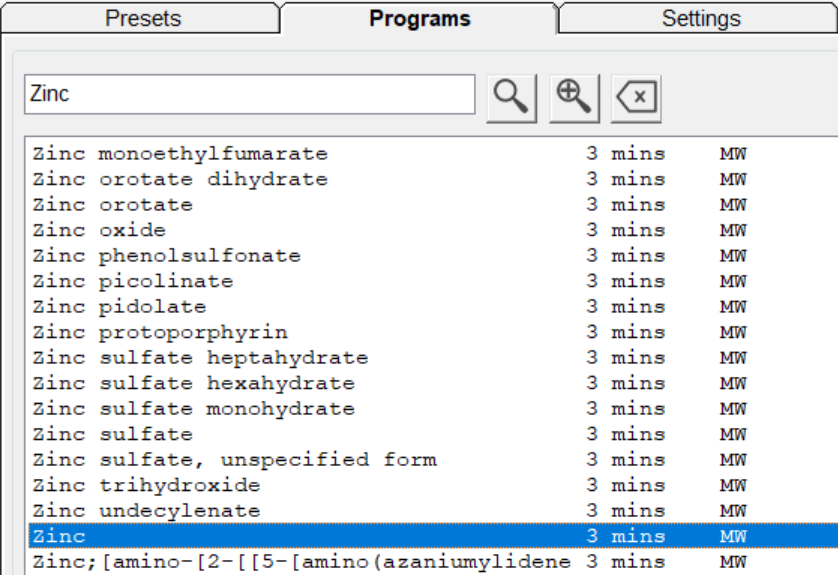Screen dimensions: 838x575
Task: Select the Zinc orotate program
Action: tap(113, 205)
